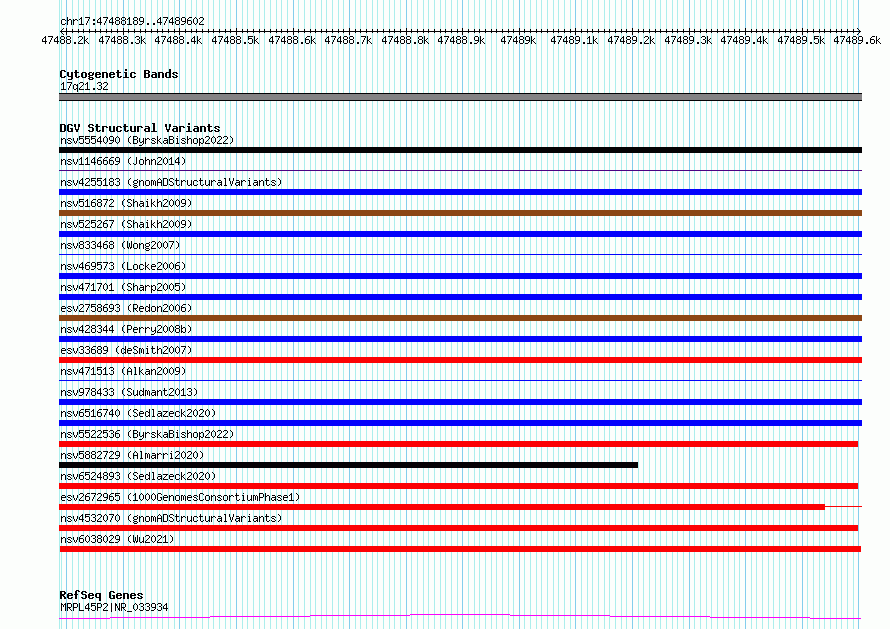Click the 47489k ruler position
This screenshot has height=629, width=890.
point(518,40)
